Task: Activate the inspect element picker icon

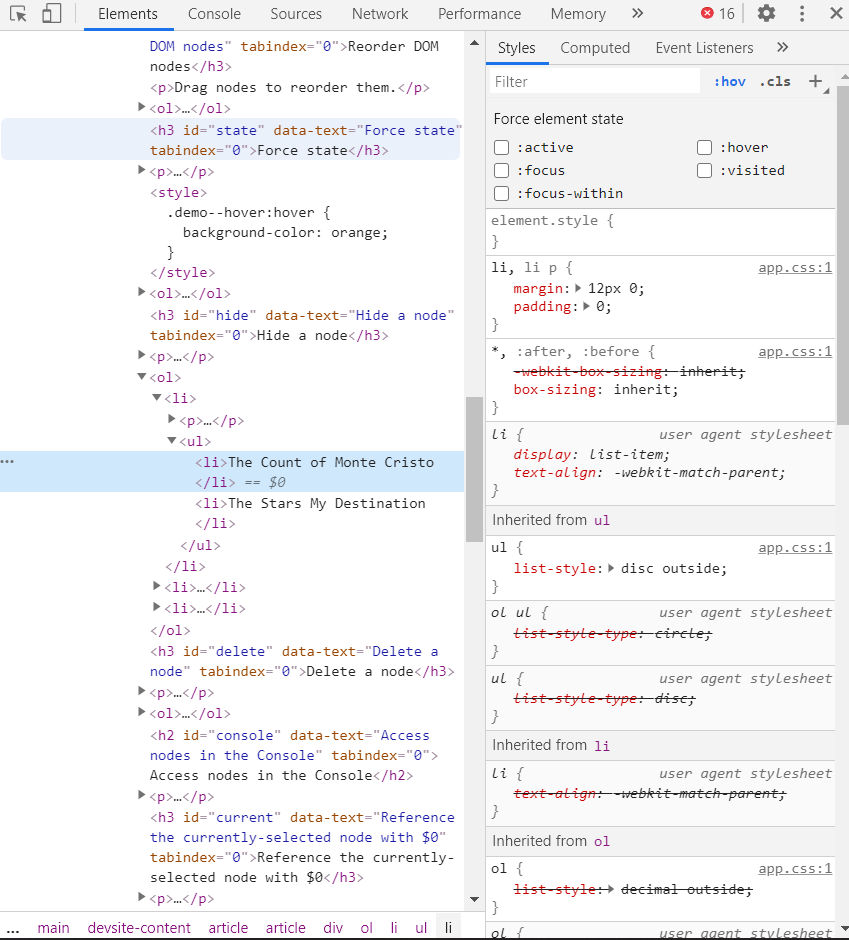Action: [18, 14]
